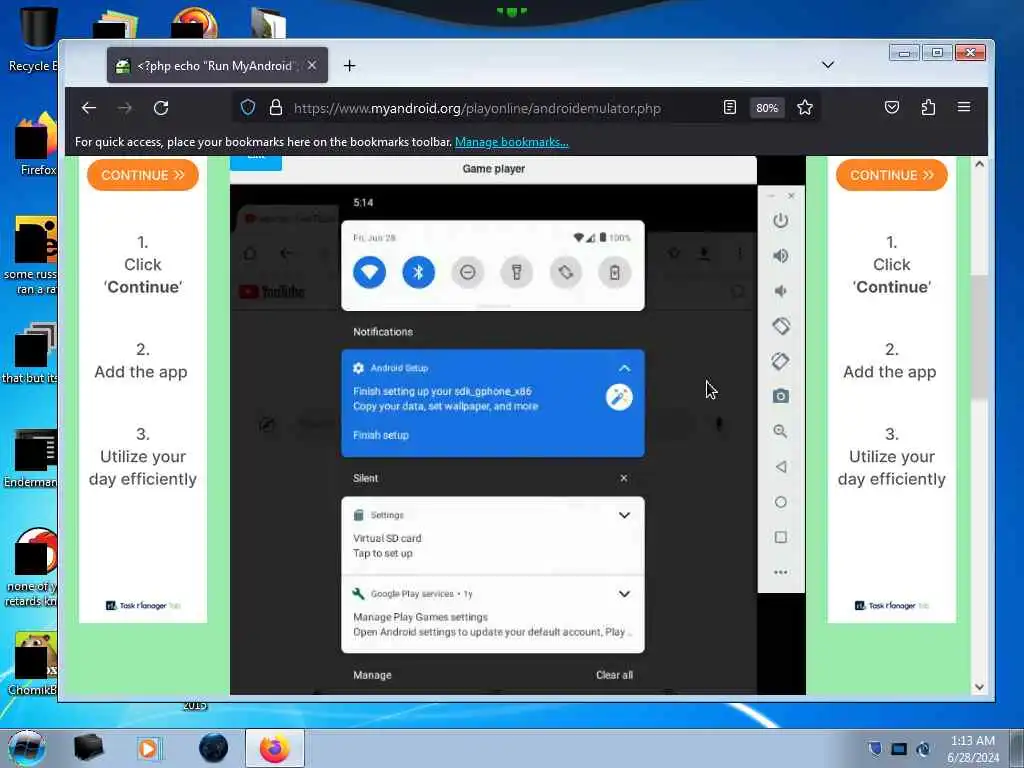Open the Pocket save icon
The width and height of the screenshot is (1024, 768).
coord(892,108)
